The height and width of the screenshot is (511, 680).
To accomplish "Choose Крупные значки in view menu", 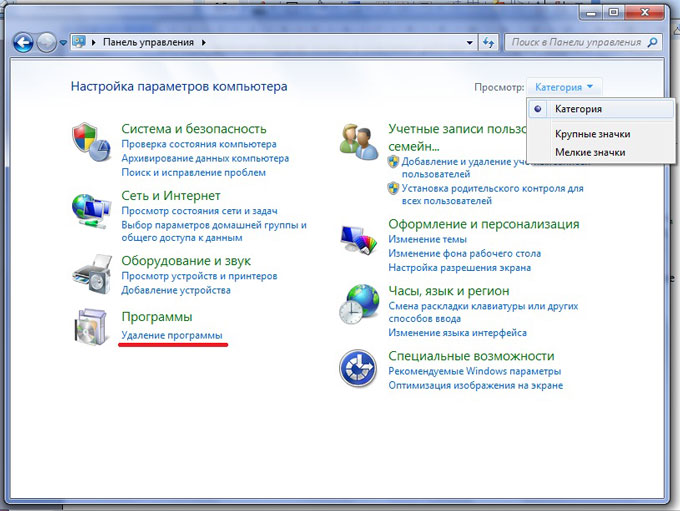I will click(x=592, y=134).
